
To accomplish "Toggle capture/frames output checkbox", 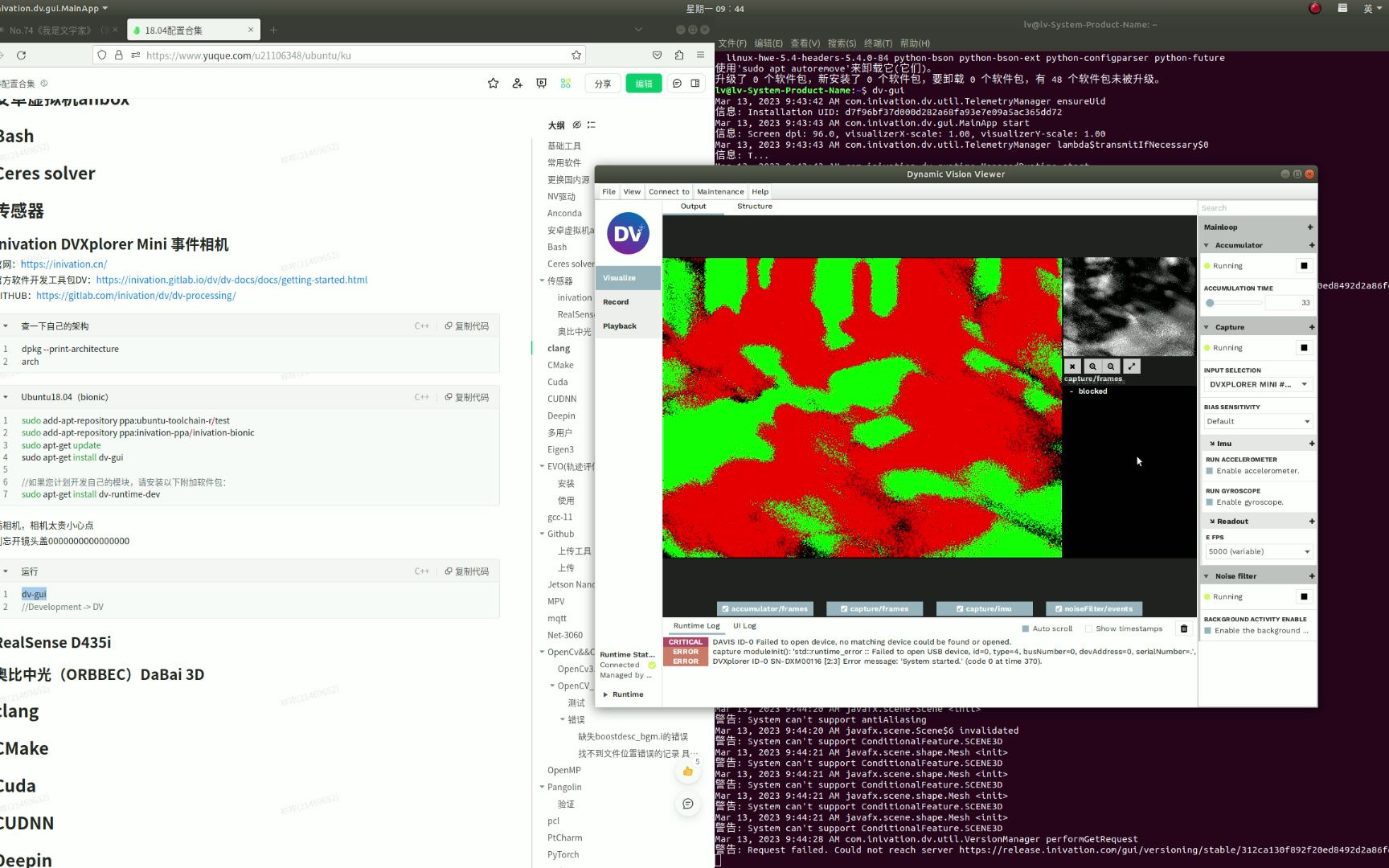I will click(844, 609).
